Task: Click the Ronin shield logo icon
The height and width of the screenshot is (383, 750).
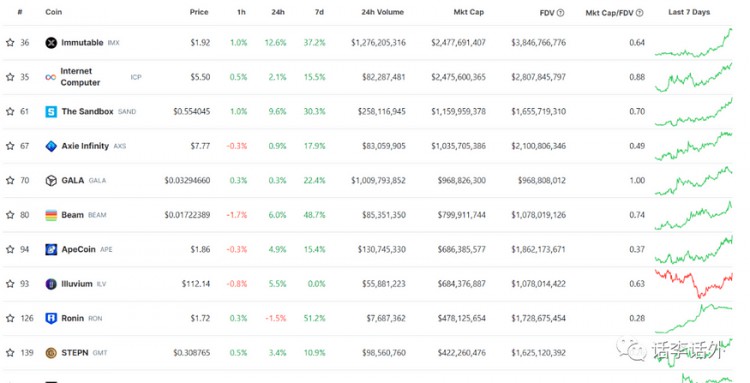Action: (x=51, y=318)
